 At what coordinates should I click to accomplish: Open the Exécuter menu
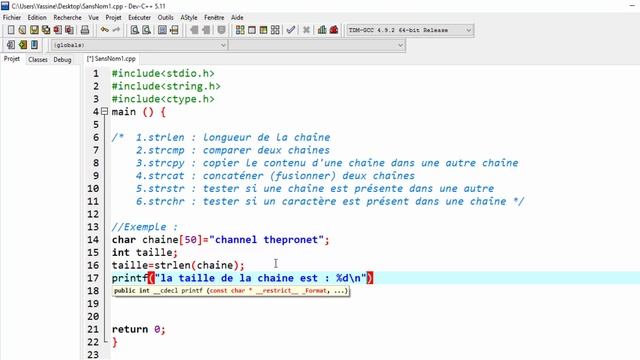[x=140, y=18]
